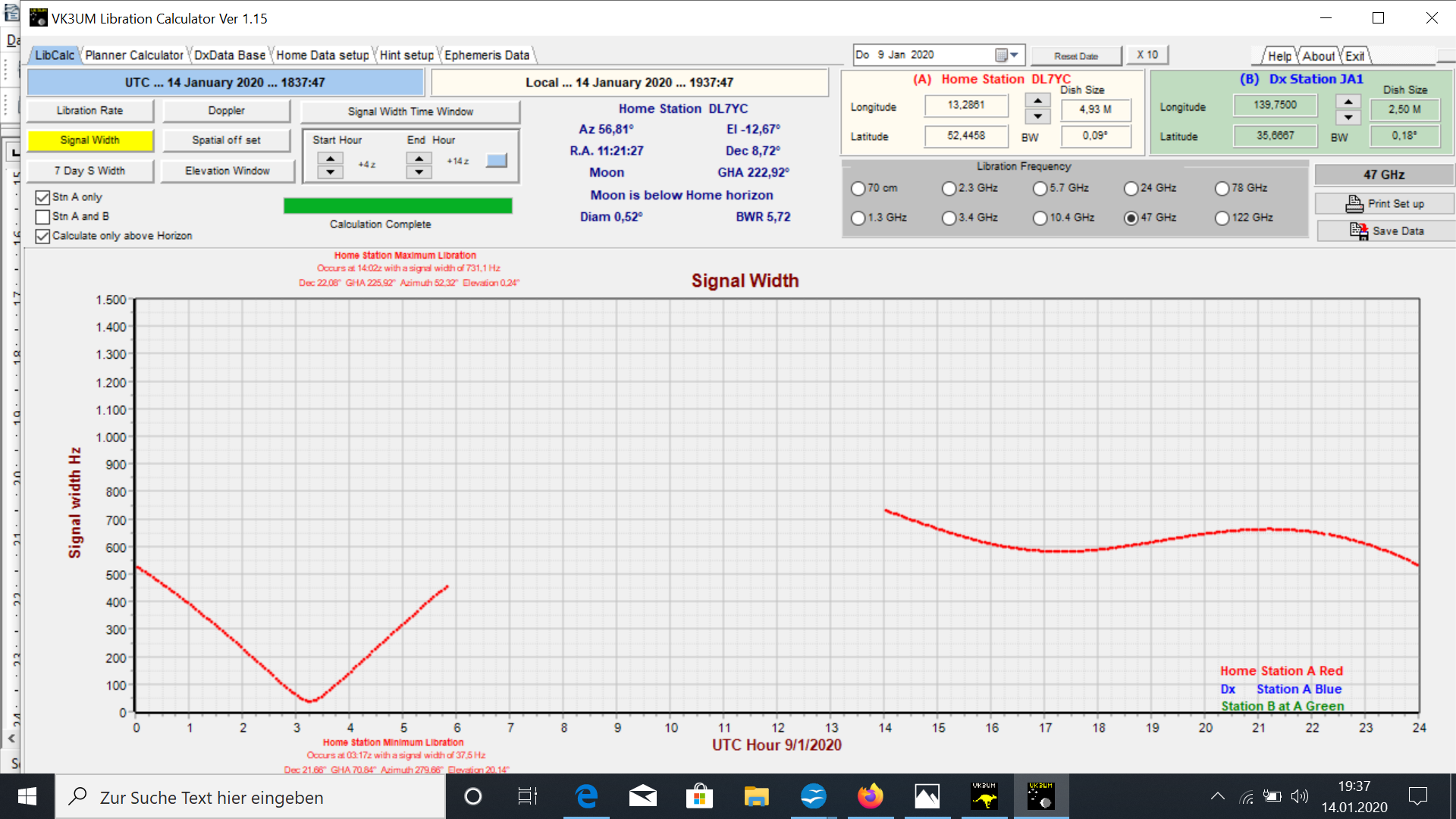The width and height of the screenshot is (1456, 819).
Task: Open the Help tab
Action: pyautogui.click(x=1279, y=56)
